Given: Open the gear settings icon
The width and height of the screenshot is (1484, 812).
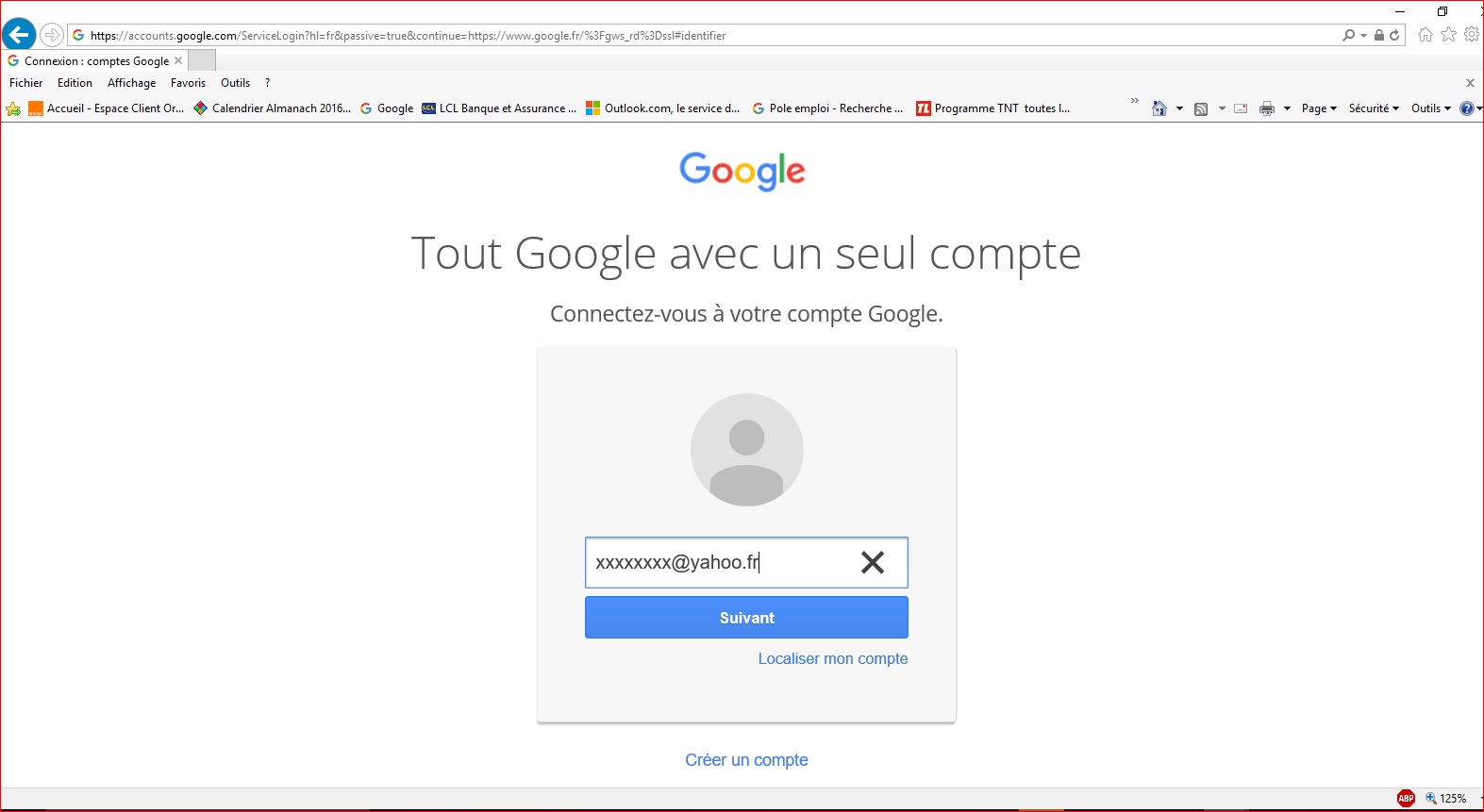Looking at the screenshot, I should (1472, 35).
